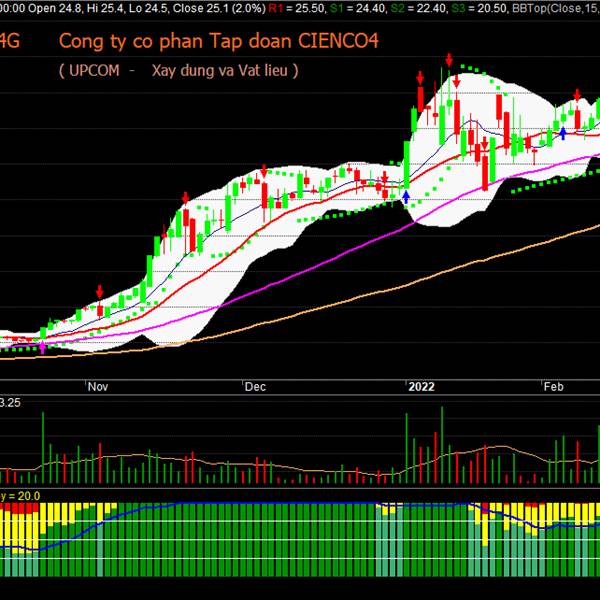The width and height of the screenshot is (600, 600).
Task: Click the R1 = 25.50 resistance value
Action: tap(297, 8)
